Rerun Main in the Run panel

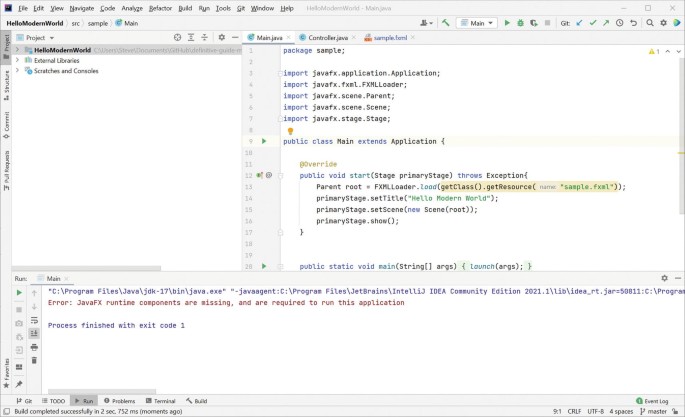[19, 293]
